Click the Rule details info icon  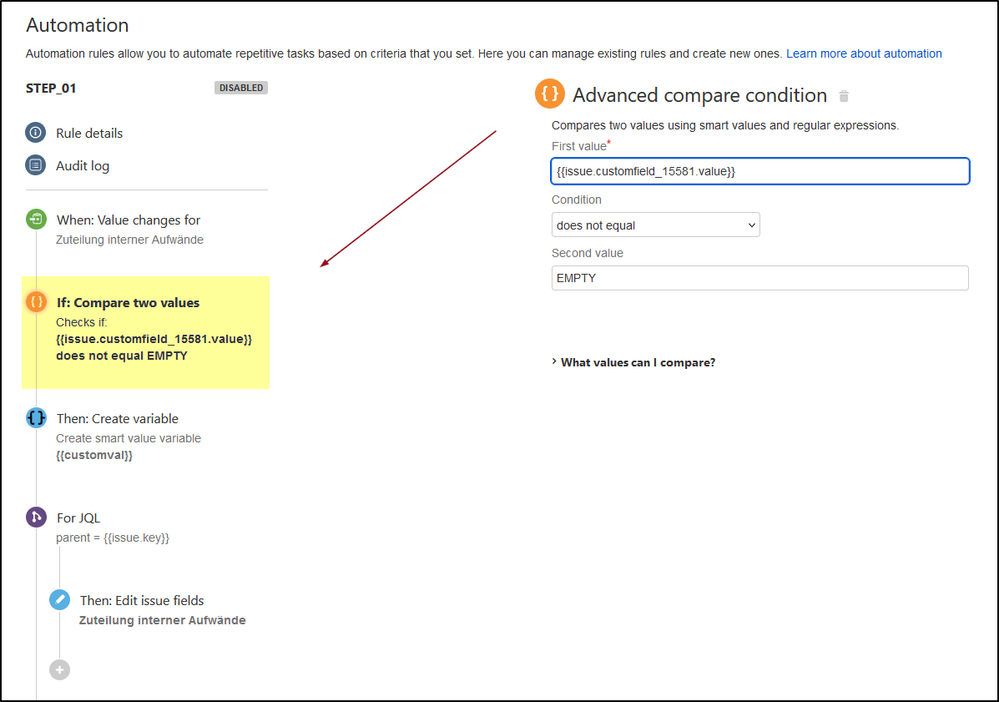pyautogui.click(x=36, y=133)
